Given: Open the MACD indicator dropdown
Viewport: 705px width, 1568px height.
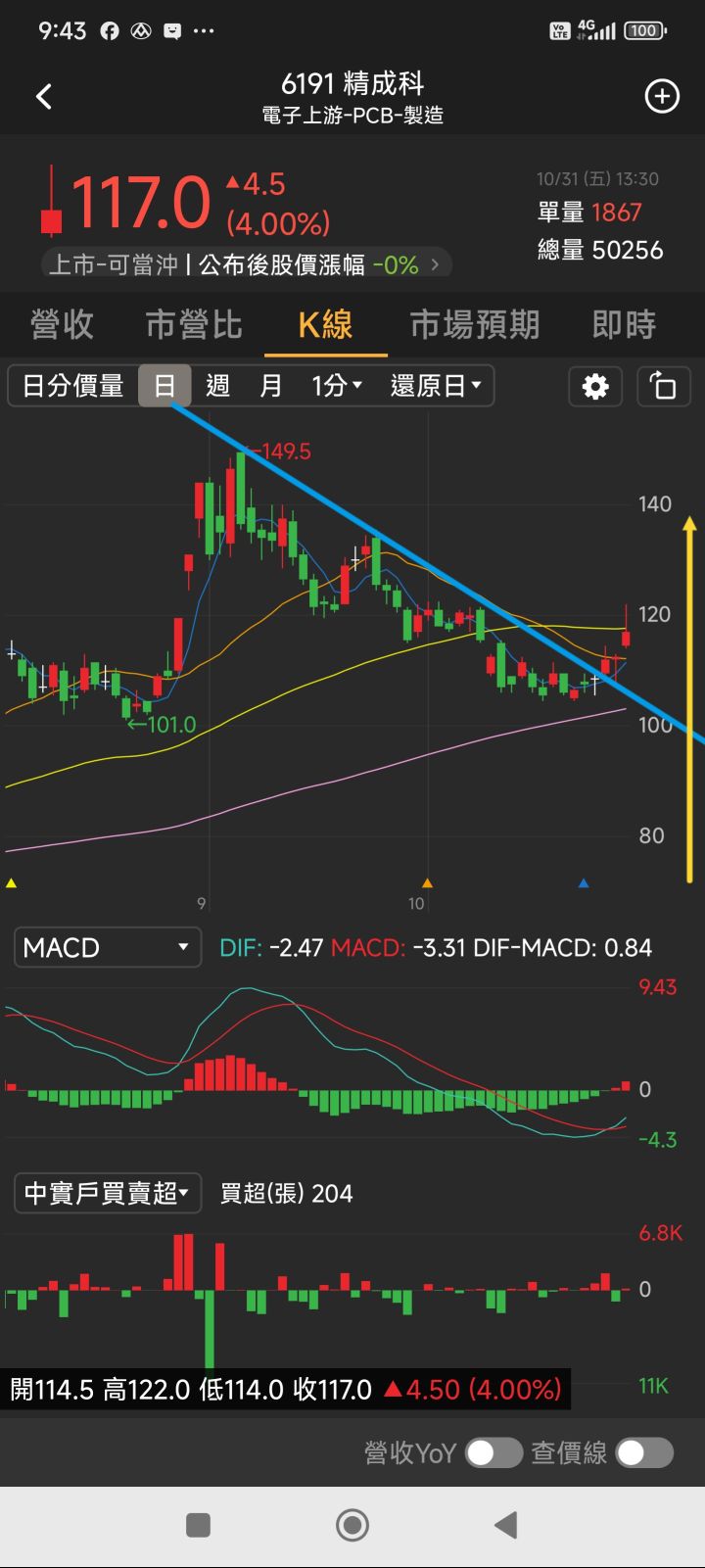Looking at the screenshot, I should [x=108, y=947].
